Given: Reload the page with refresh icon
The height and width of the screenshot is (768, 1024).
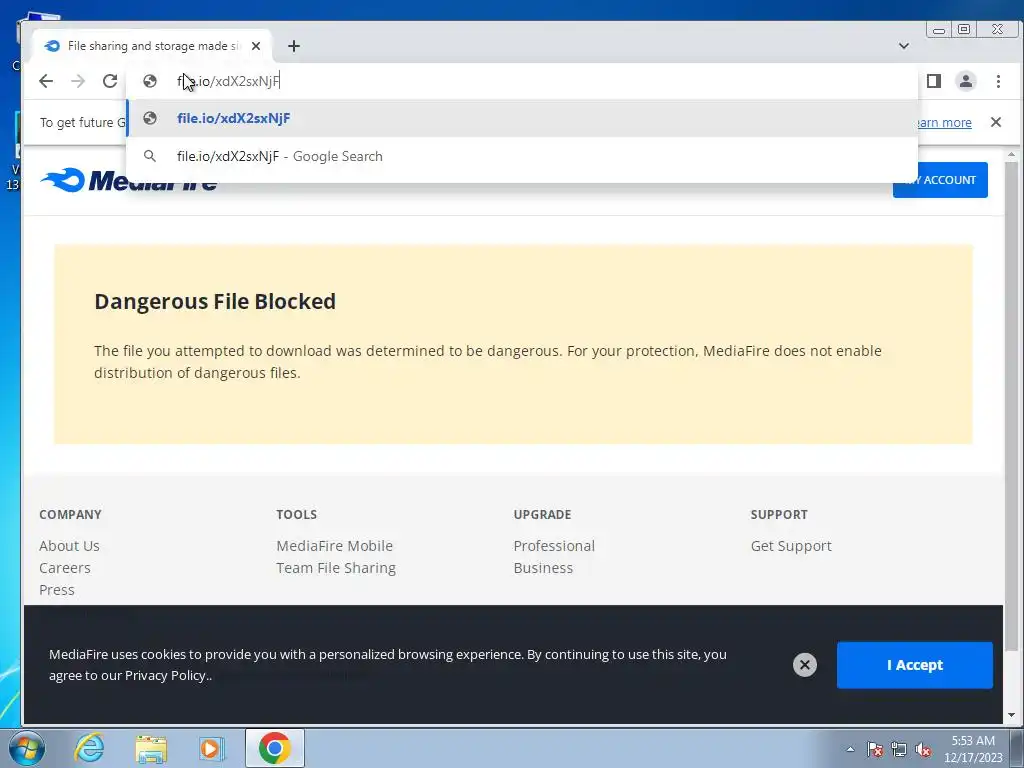Looking at the screenshot, I should coord(110,81).
